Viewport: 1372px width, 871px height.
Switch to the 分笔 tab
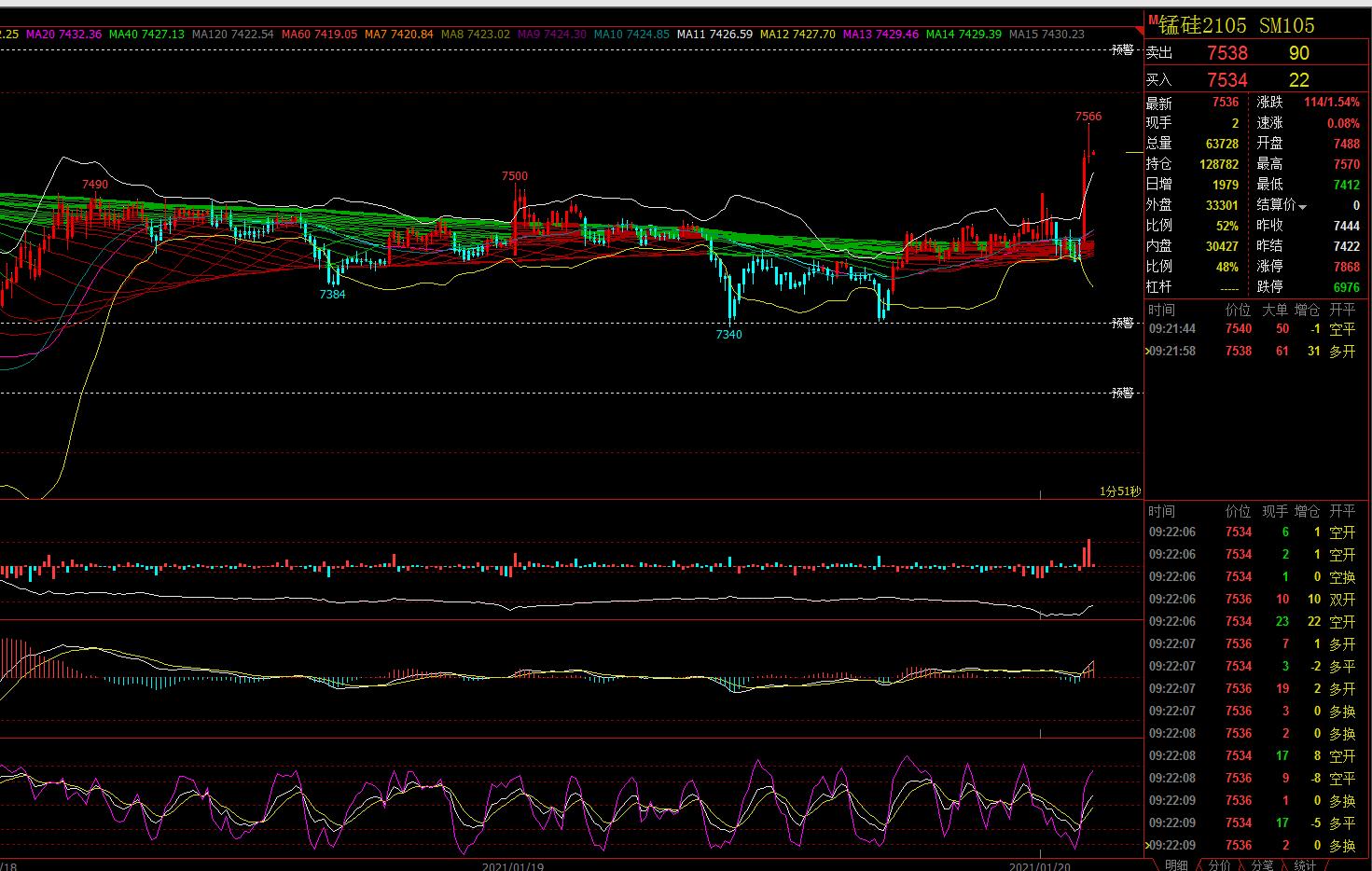pos(1262,865)
